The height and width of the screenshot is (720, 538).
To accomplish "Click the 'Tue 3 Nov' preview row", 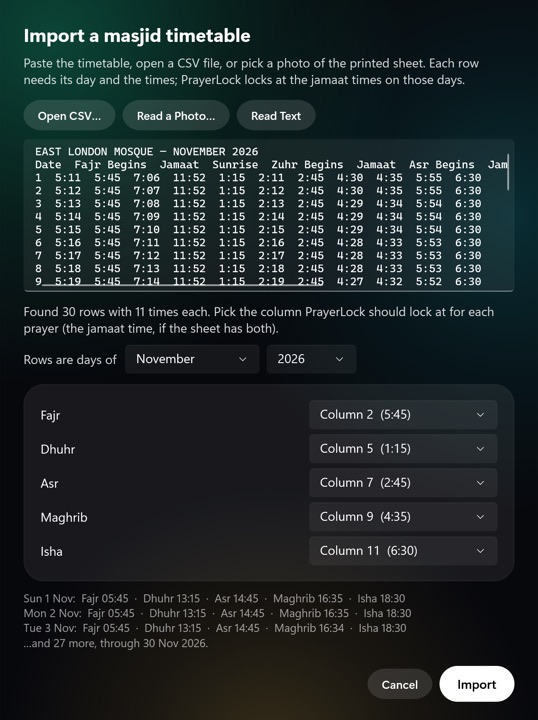I will [215, 628].
